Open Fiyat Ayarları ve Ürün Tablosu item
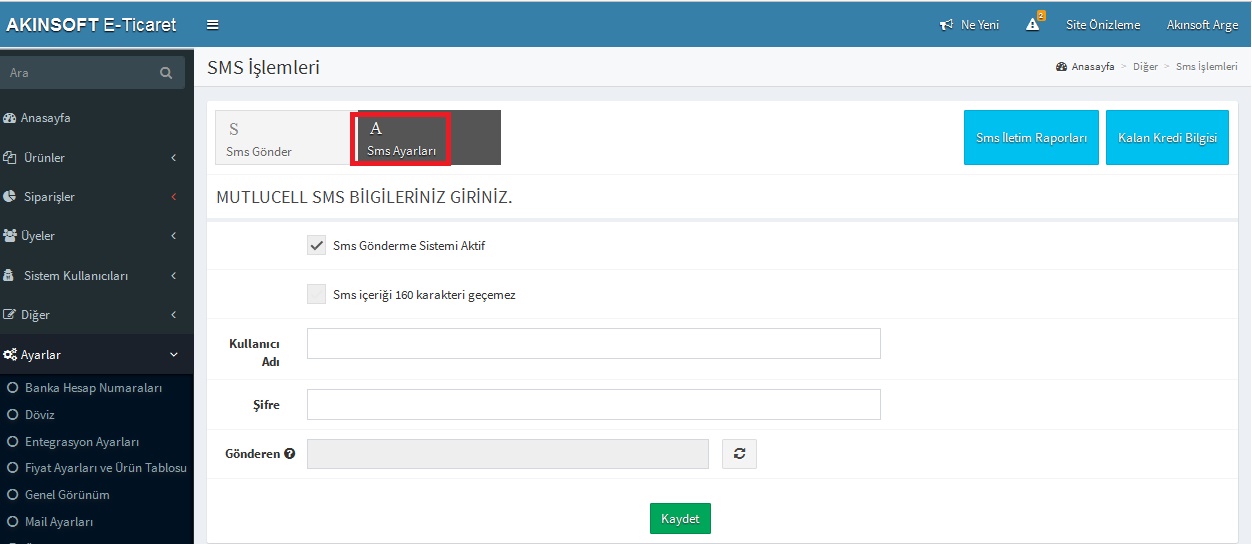 point(106,468)
